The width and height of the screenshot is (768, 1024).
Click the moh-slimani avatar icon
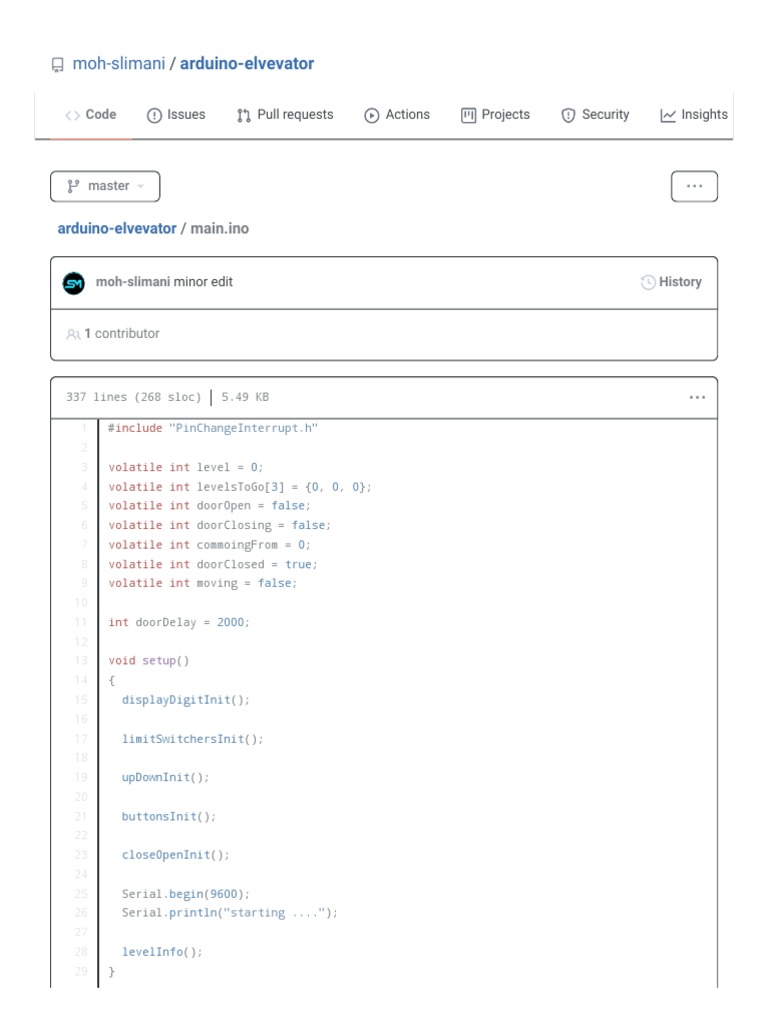pyautogui.click(x=74, y=283)
